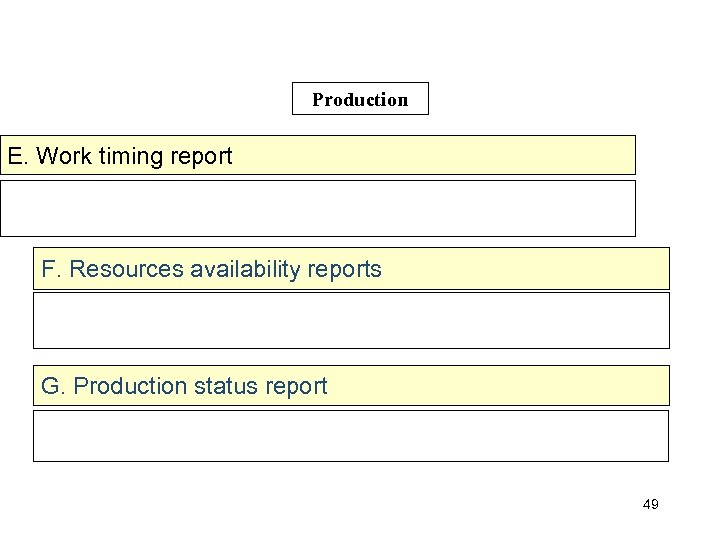Select the 'G. Production status report' heading
Image resolution: width=720 pixels, height=540 pixels.
tap(351, 385)
